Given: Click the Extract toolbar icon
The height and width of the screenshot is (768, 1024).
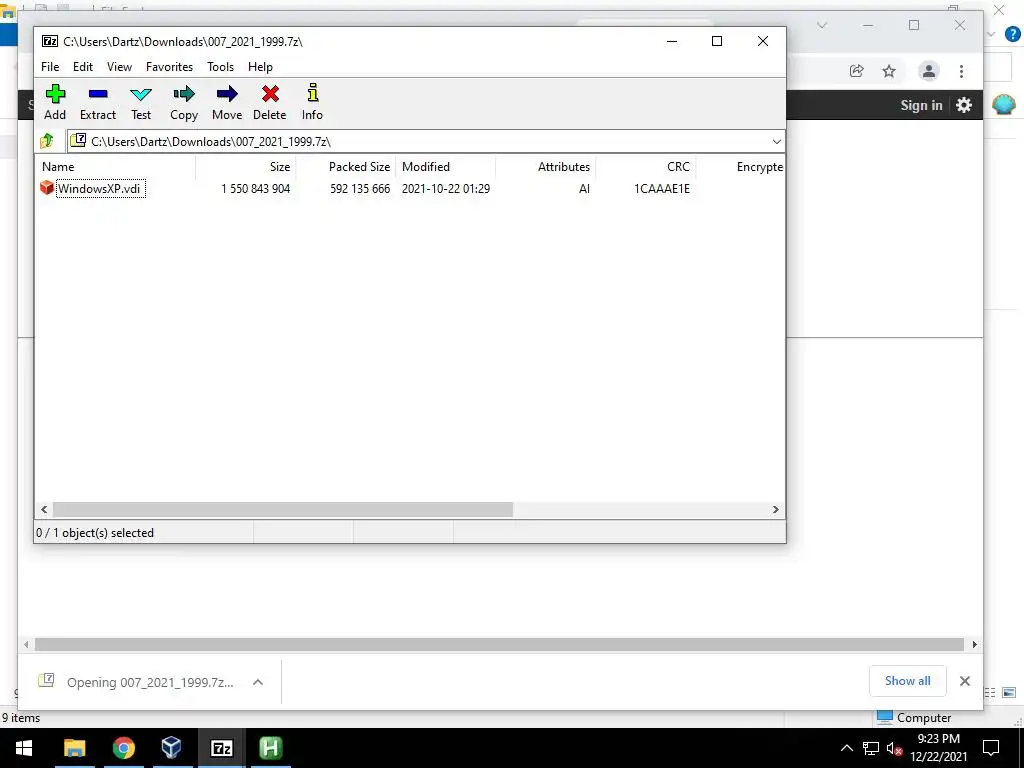Looking at the screenshot, I should click(98, 95).
